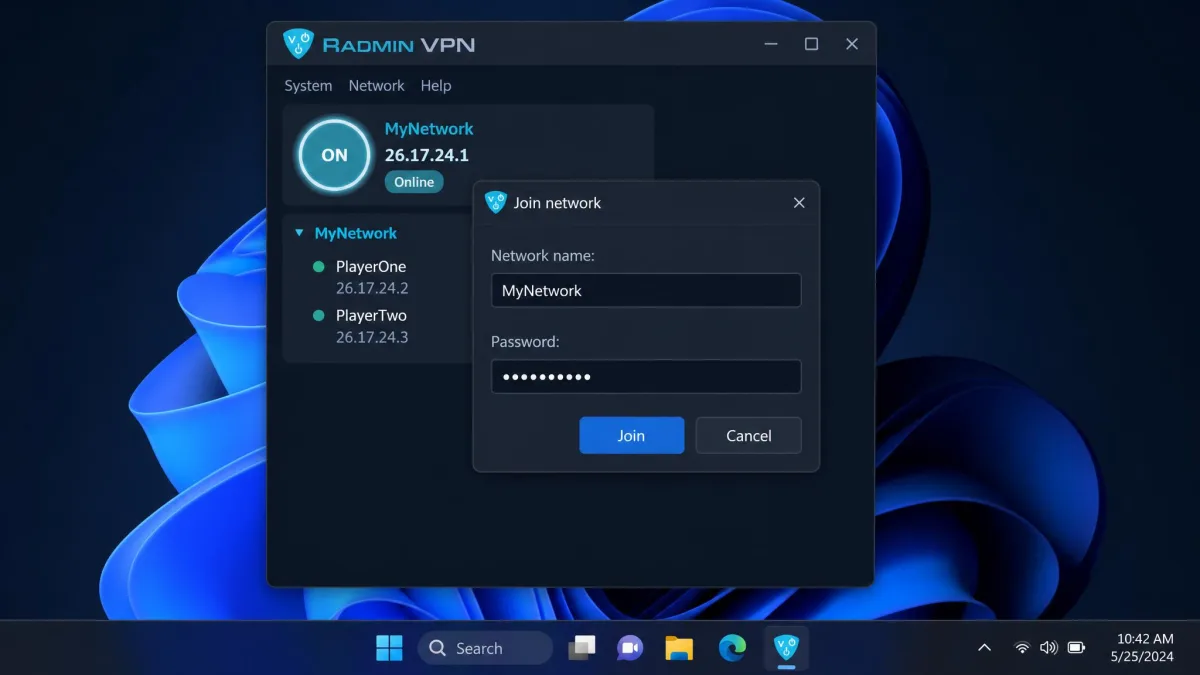1200x675 pixels.
Task: Focus the Network name input field
Action: tap(646, 291)
